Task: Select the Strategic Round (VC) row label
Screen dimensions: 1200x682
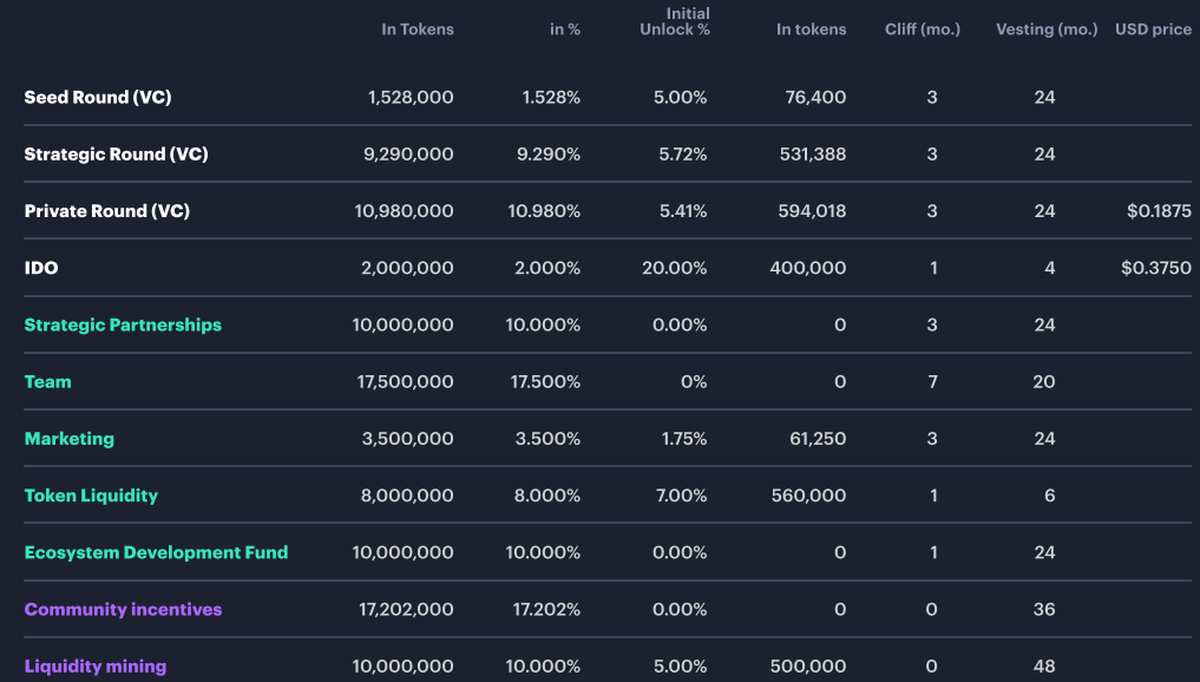Action: [116, 154]
